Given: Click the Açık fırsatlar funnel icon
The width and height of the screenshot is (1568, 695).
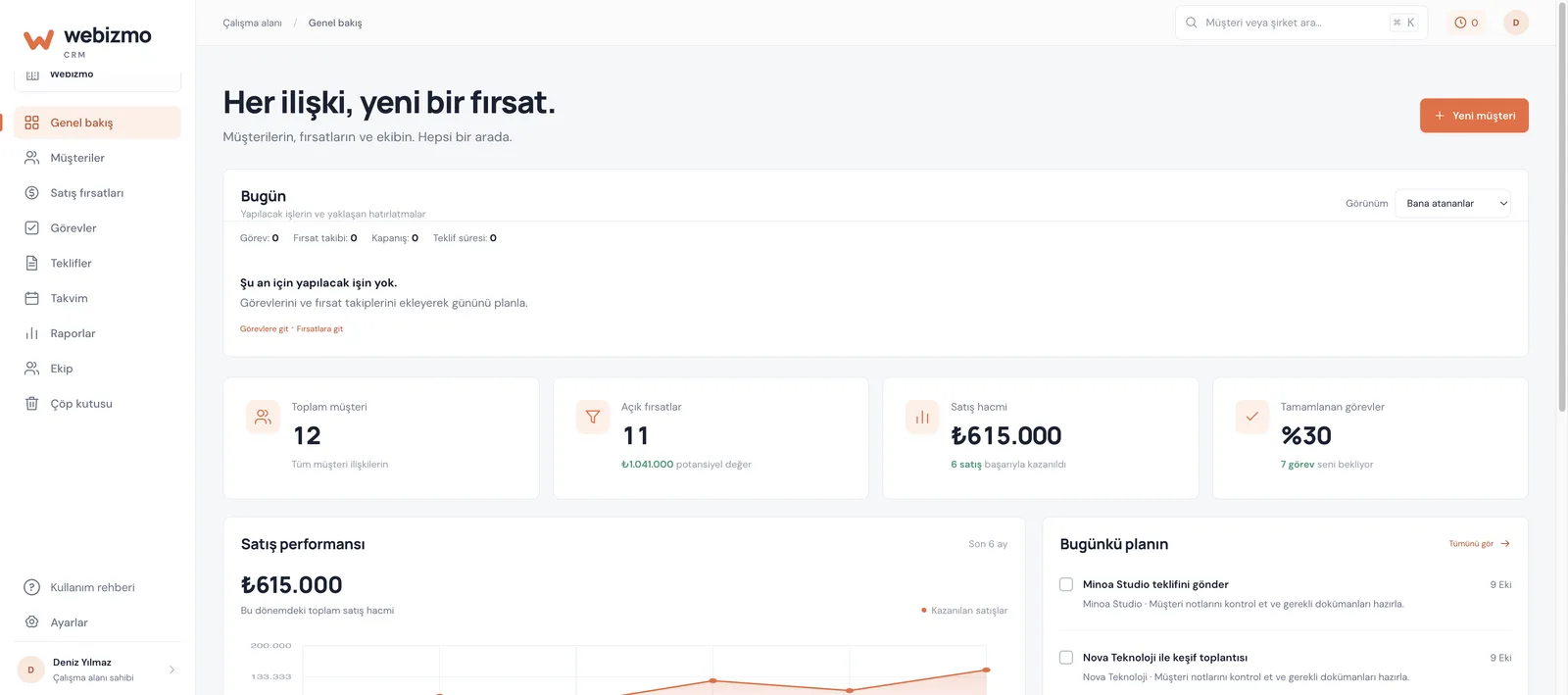Looking at the screenshot, I should [x=593, y=417].
